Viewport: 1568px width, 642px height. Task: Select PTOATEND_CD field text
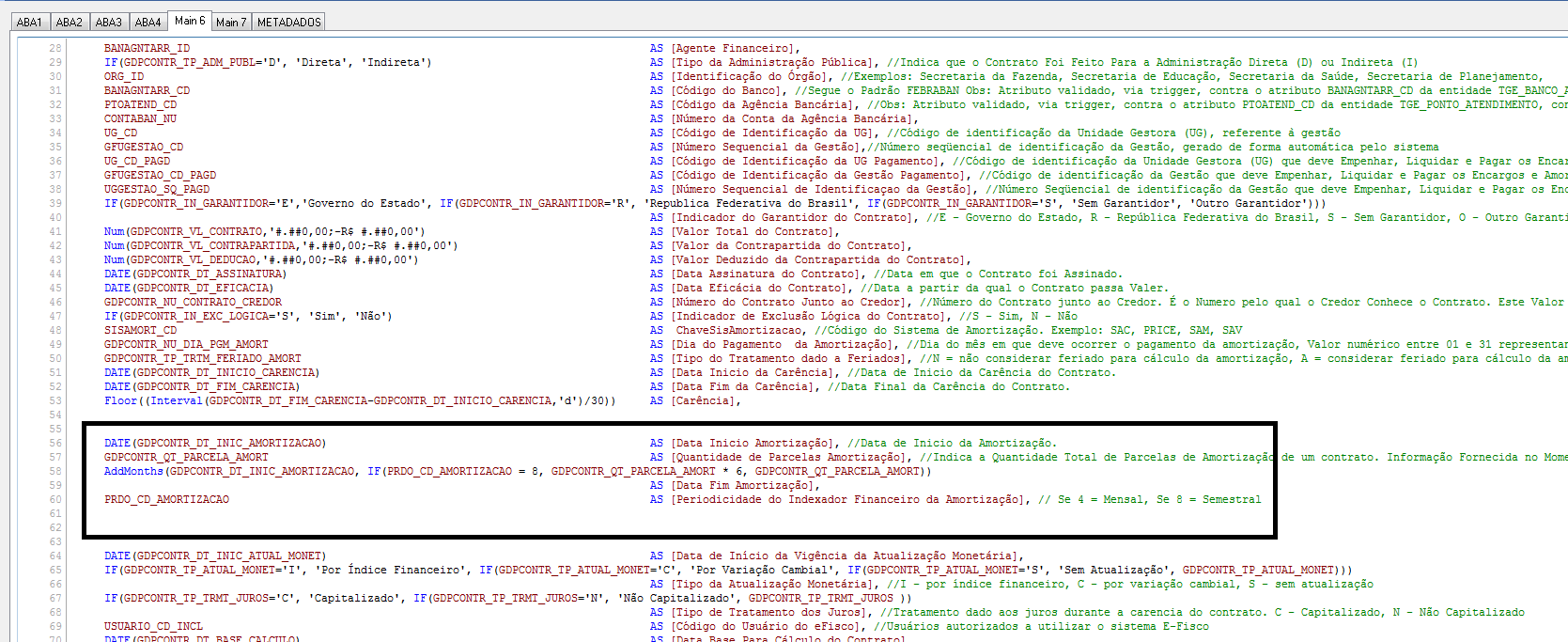140,104
